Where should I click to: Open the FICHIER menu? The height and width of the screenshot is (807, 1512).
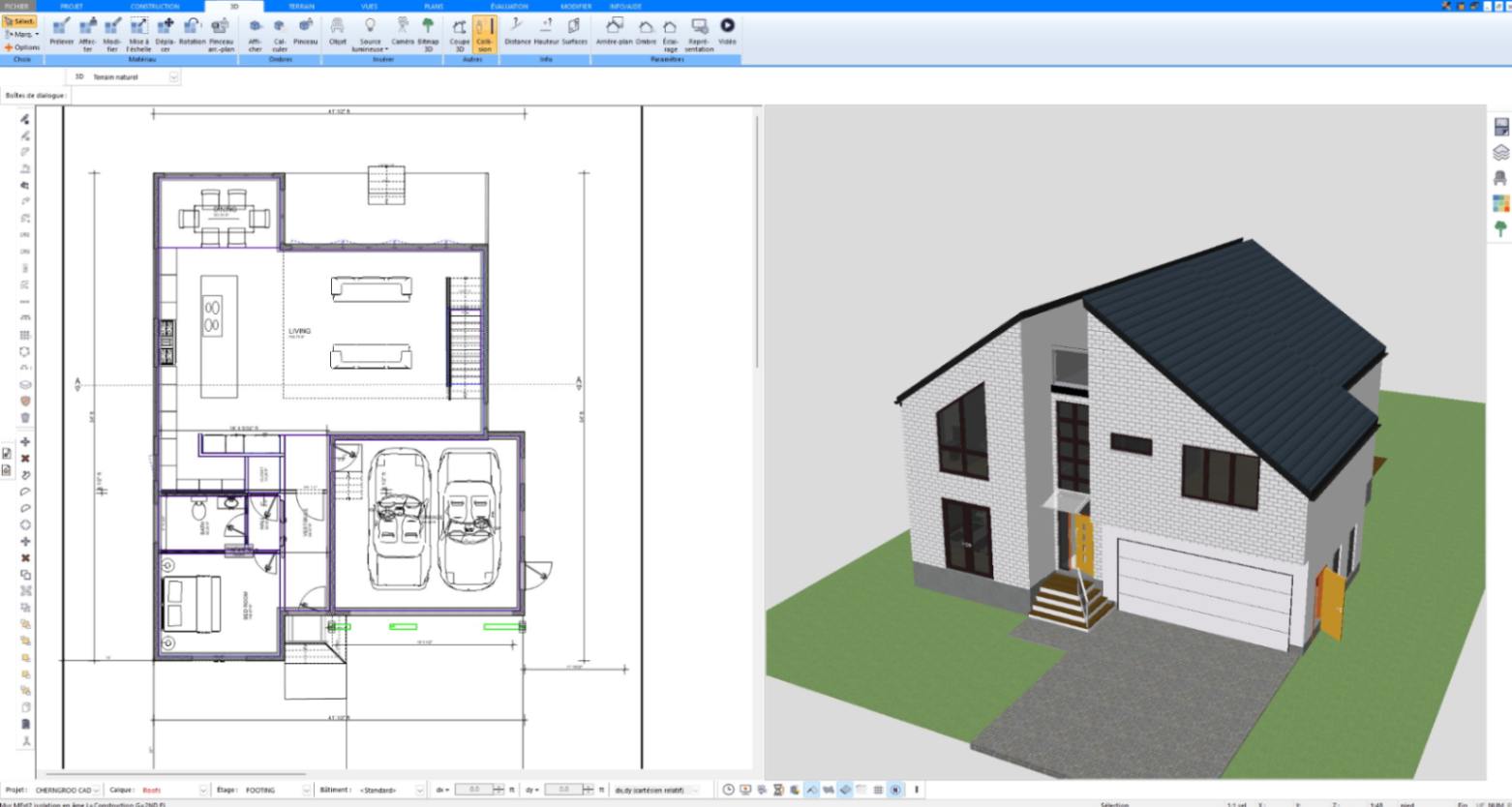pyautogui.click(x=16, y=6)
